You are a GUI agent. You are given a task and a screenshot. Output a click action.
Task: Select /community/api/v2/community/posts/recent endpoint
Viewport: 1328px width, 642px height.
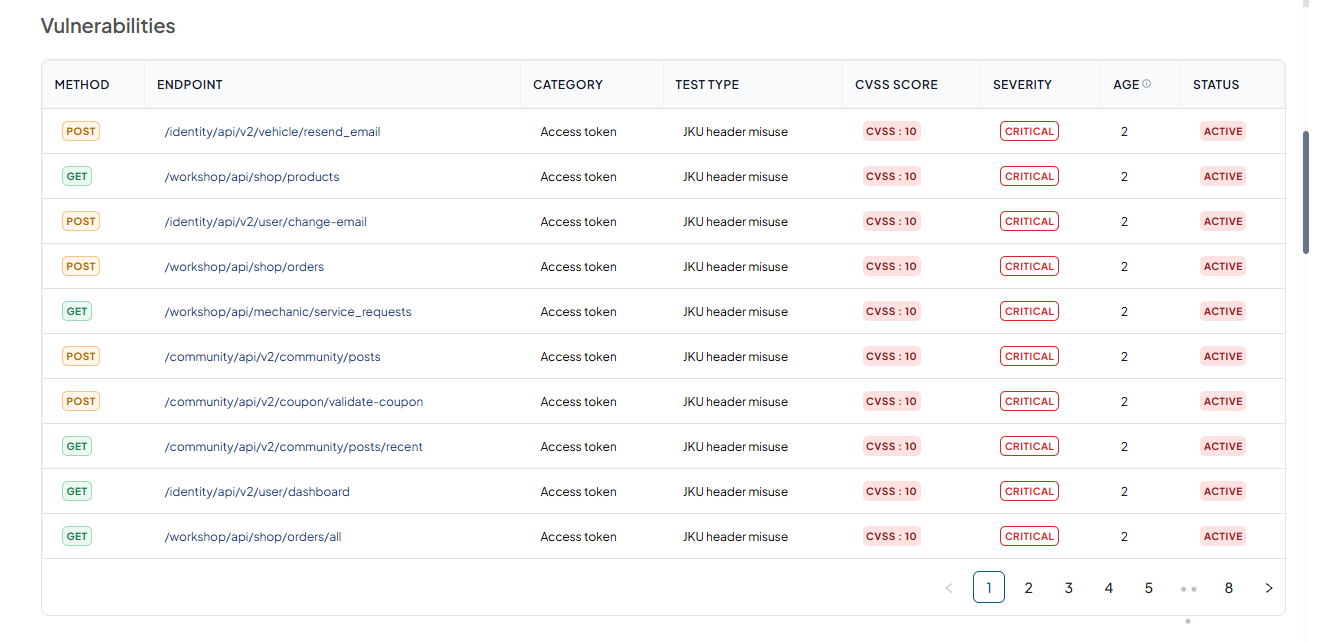(294, 447)
